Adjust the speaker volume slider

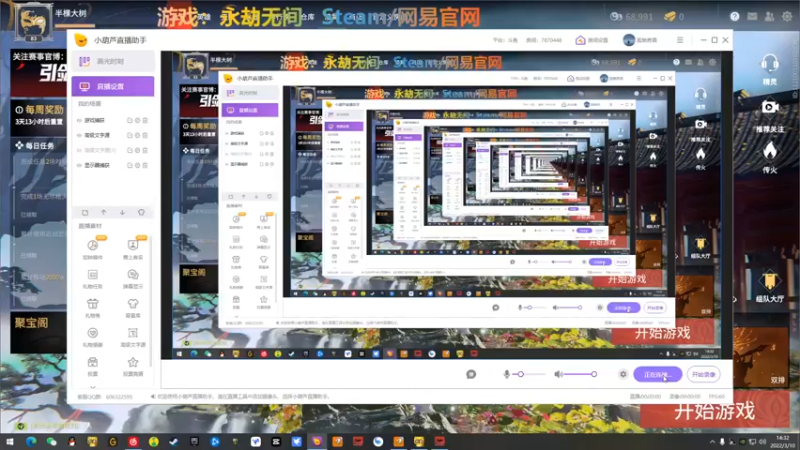pos(580,374)
